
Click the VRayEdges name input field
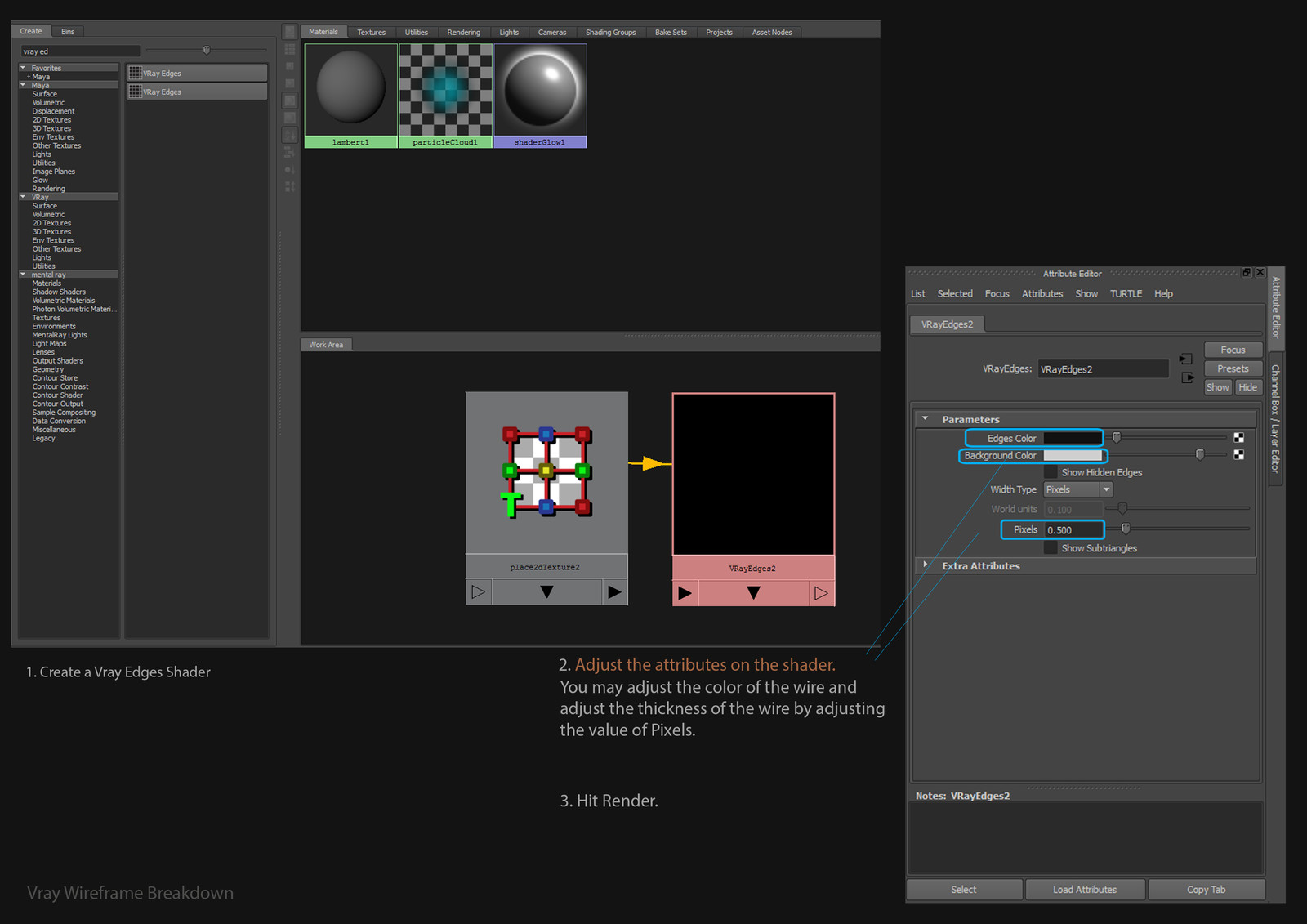click(1103, 369)
